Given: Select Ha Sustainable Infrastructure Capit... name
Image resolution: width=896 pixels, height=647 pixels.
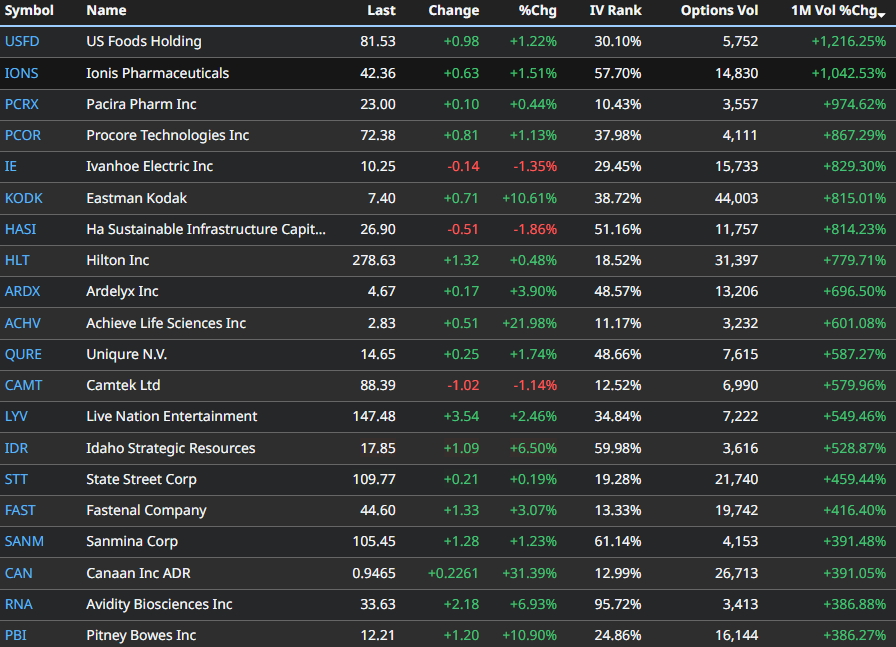Looking at the screenshot, I should tap(206, 229).
